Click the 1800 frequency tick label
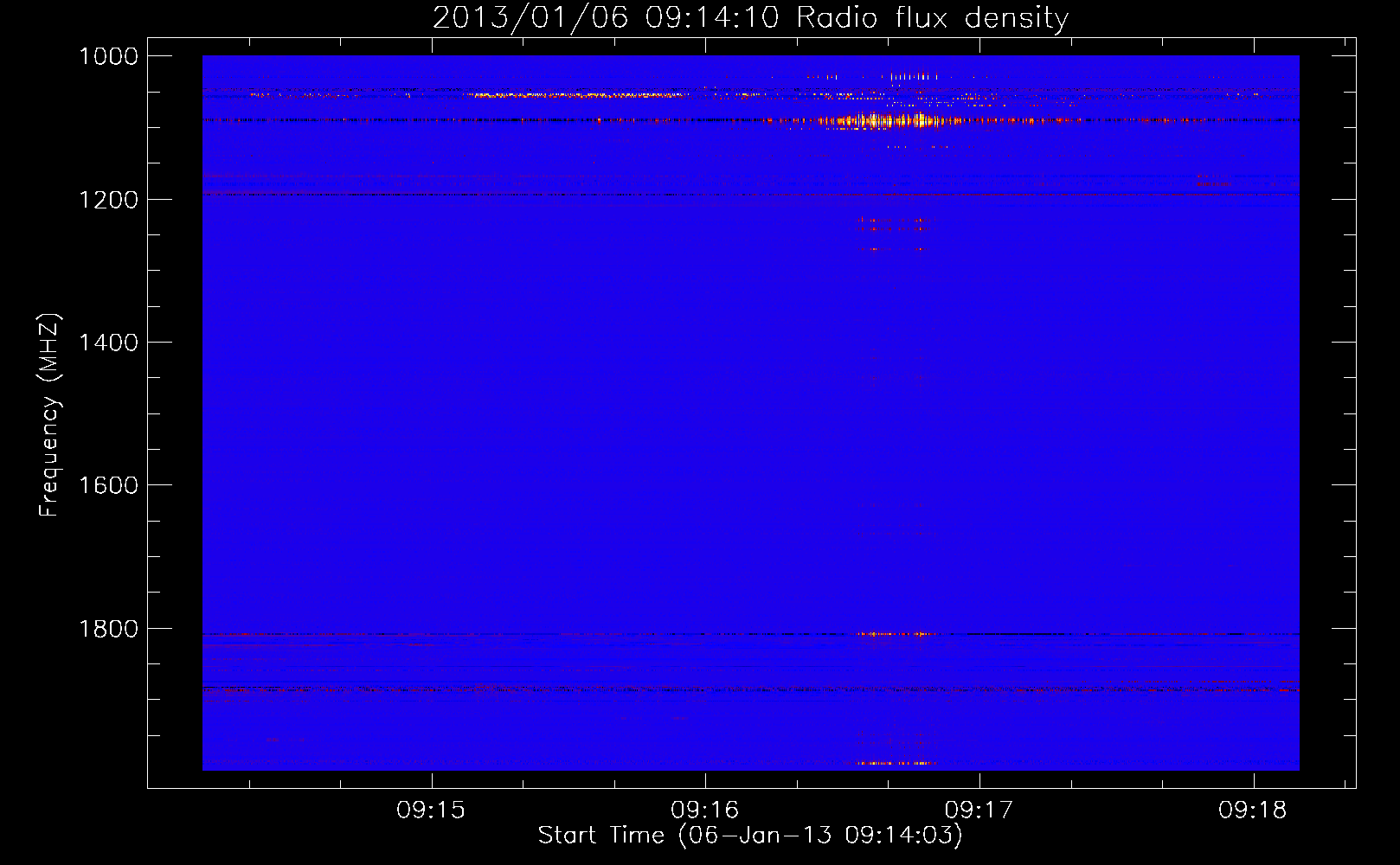1400x865 pixels. tap(108, 629)
